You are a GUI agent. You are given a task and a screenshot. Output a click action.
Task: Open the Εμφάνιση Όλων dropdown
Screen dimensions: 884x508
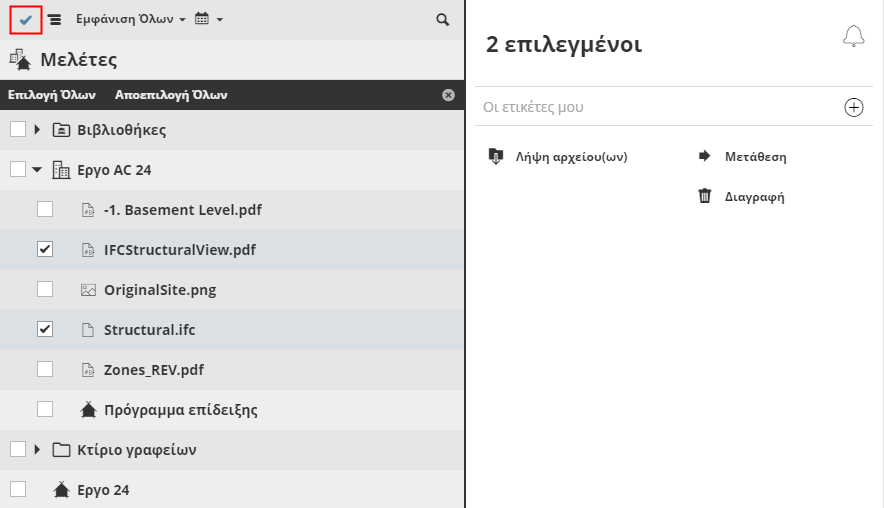(131, 19)
